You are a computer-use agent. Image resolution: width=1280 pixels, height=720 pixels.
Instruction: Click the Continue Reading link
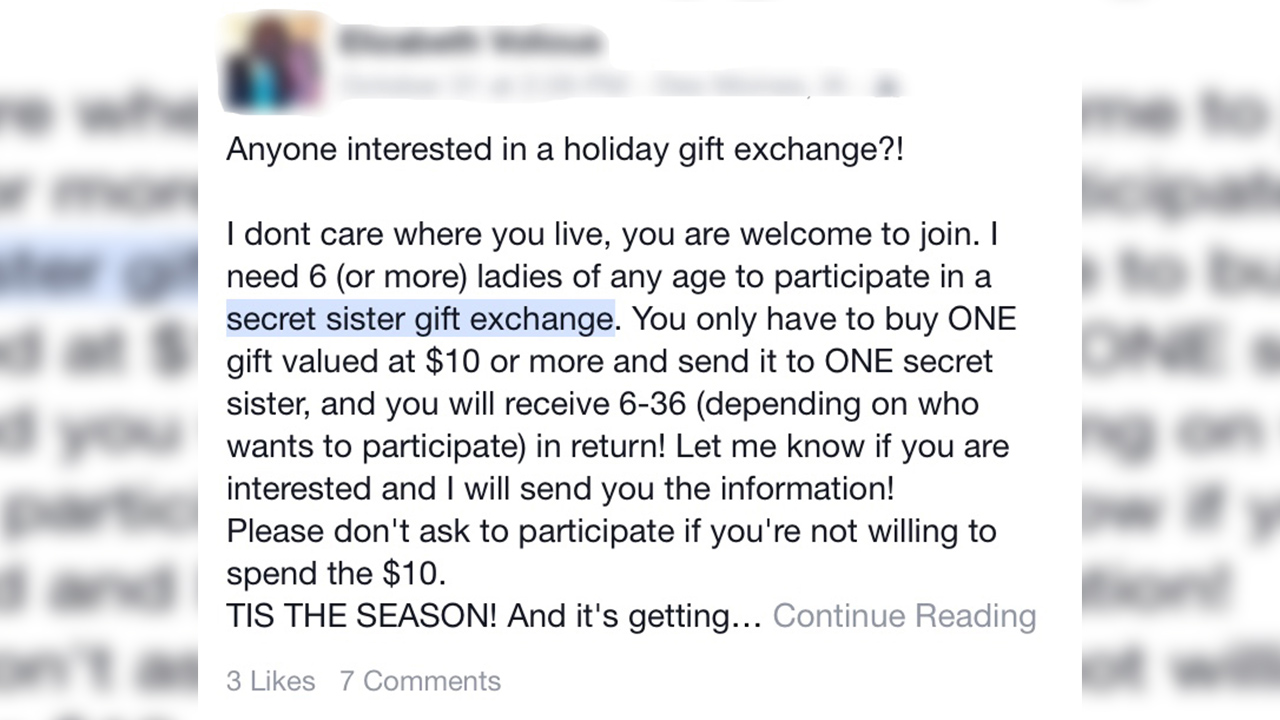tap(904, 615)
